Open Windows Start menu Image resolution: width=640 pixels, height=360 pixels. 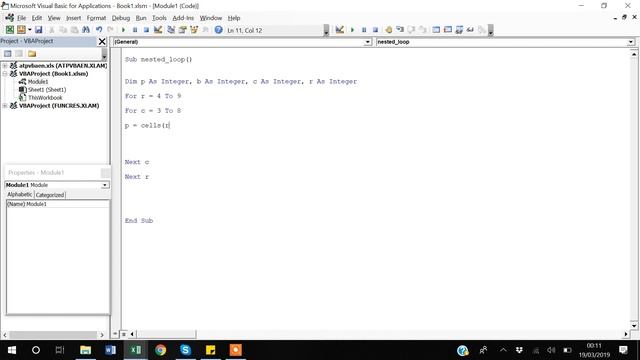click(12, 350)
